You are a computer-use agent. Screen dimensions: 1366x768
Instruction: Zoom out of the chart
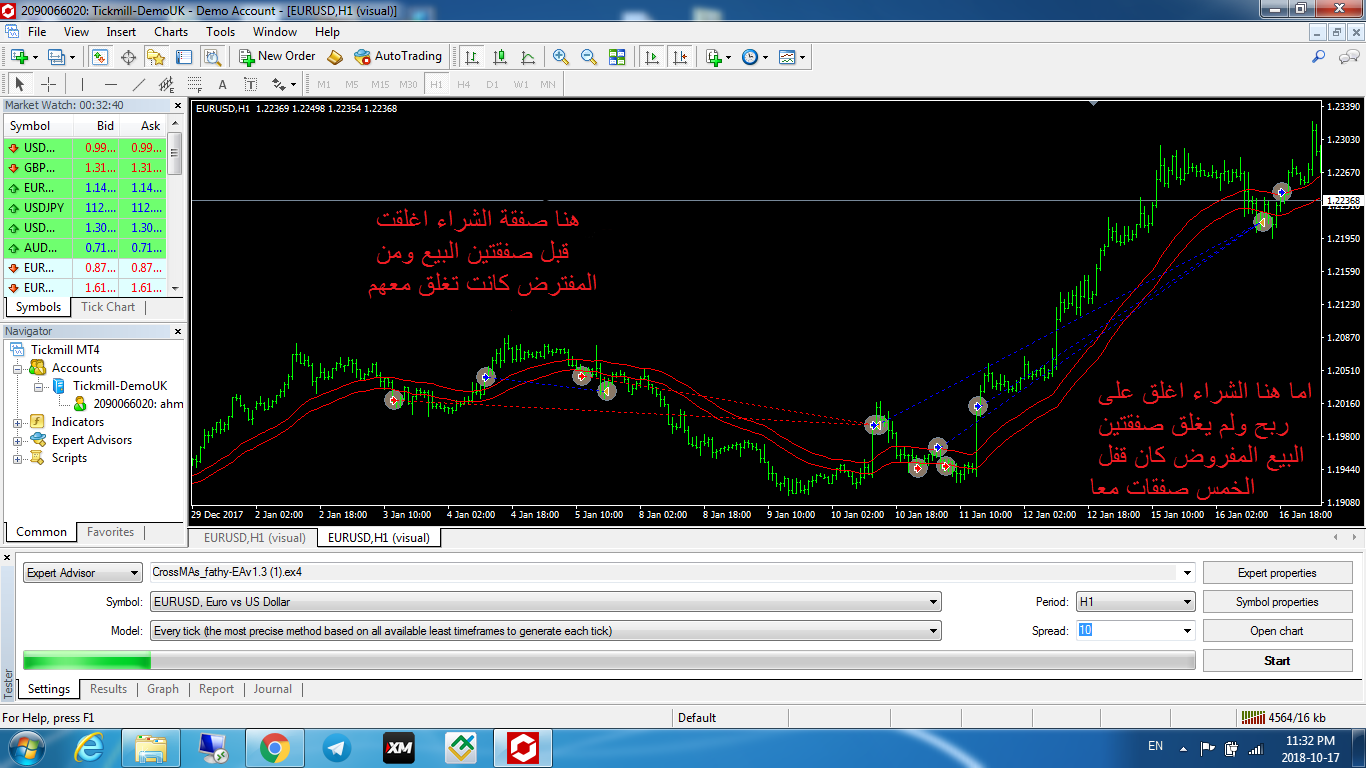(589, 57)
